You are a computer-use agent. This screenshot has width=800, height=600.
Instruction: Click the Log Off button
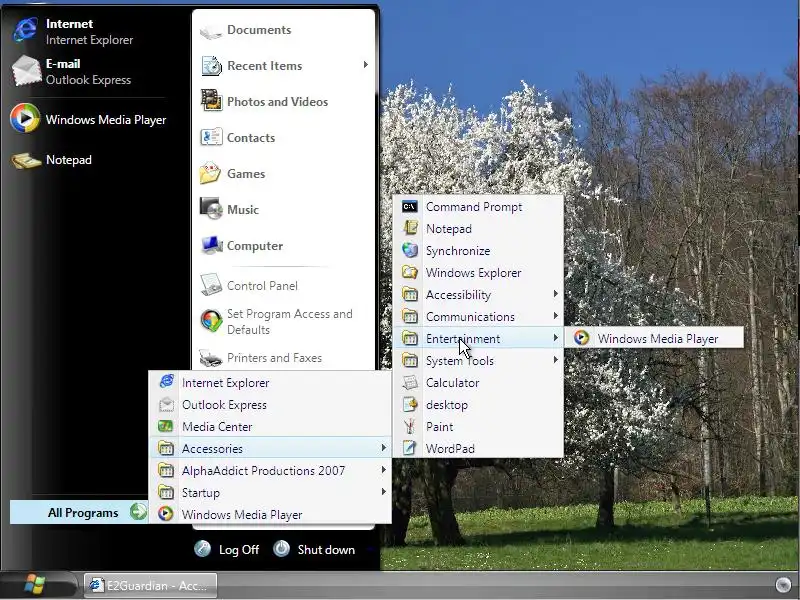coord(227,549)
